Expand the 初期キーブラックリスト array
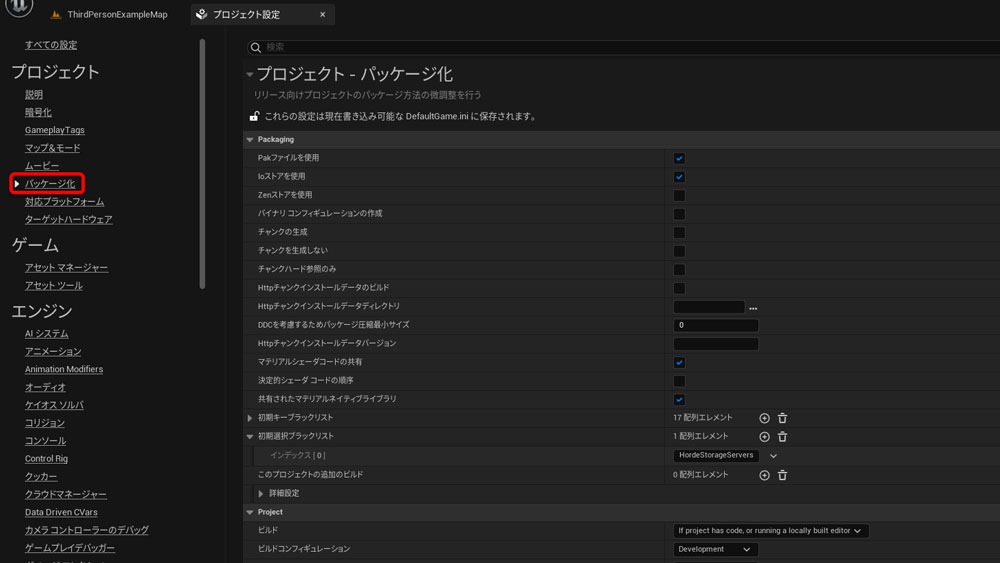The width and height of the screenshot is (1000, 563). point(250,418)
